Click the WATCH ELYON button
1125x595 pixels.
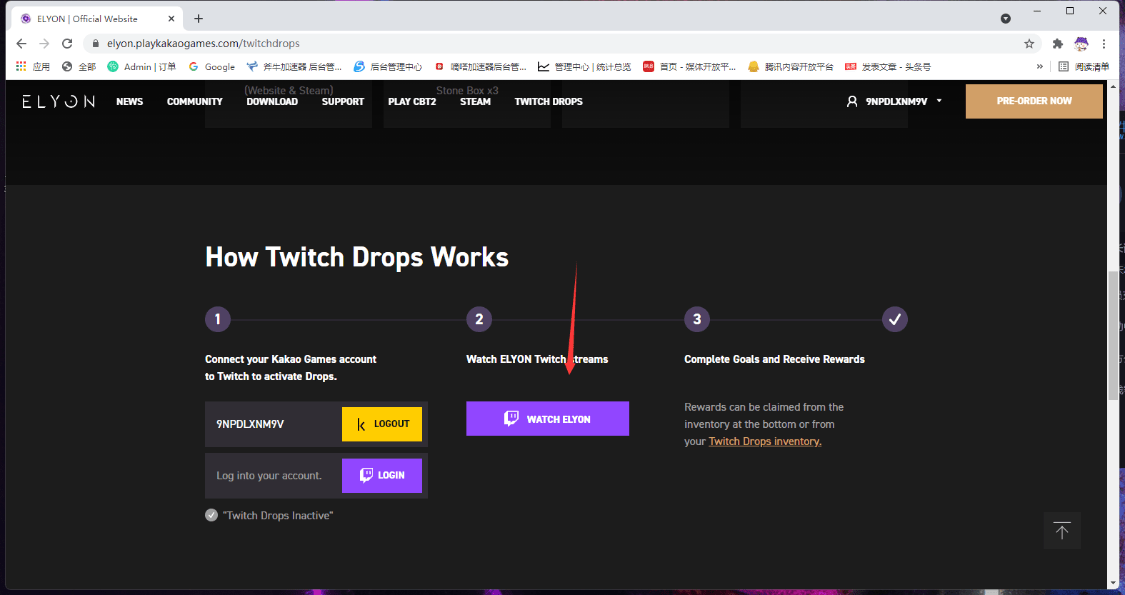[x=547, y=418]
